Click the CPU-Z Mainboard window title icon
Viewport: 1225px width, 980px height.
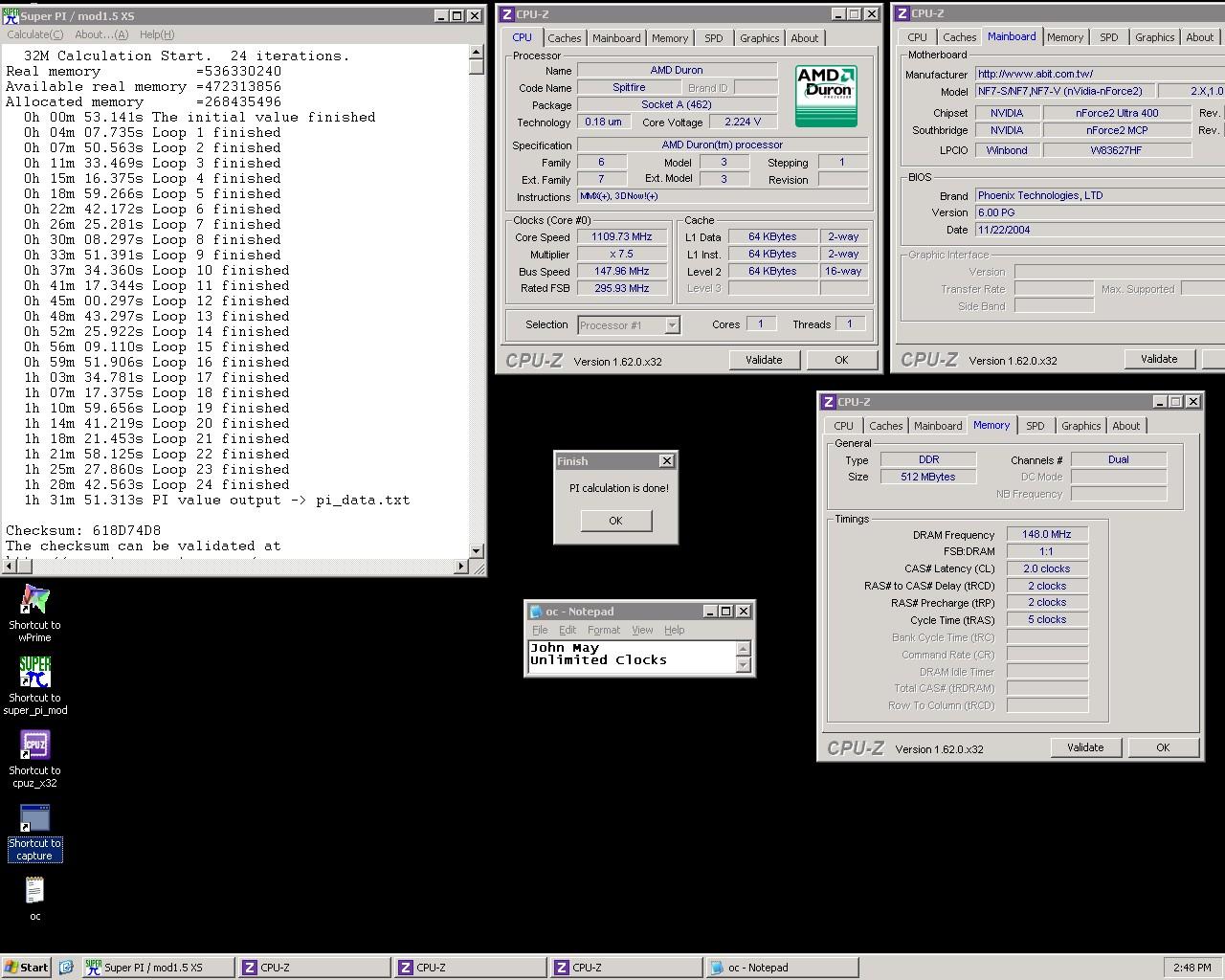pos(902,13)
